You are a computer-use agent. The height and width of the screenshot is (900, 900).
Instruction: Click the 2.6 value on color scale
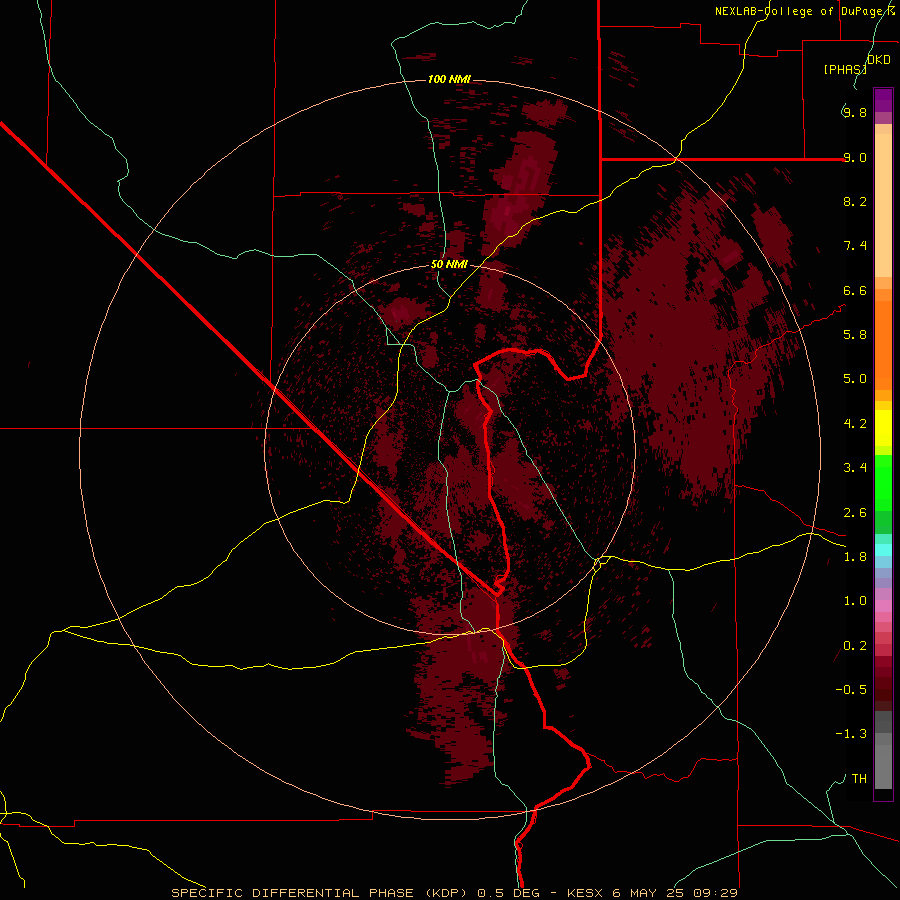855,513
